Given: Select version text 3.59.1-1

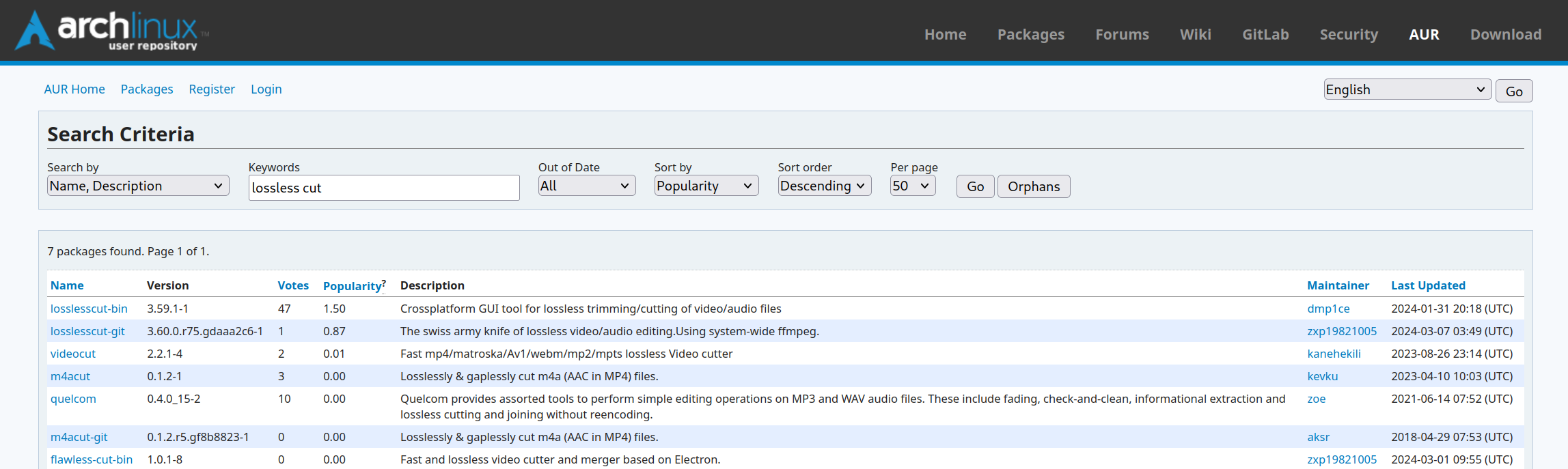Looking at the screenshot, I should click(167, 309).
